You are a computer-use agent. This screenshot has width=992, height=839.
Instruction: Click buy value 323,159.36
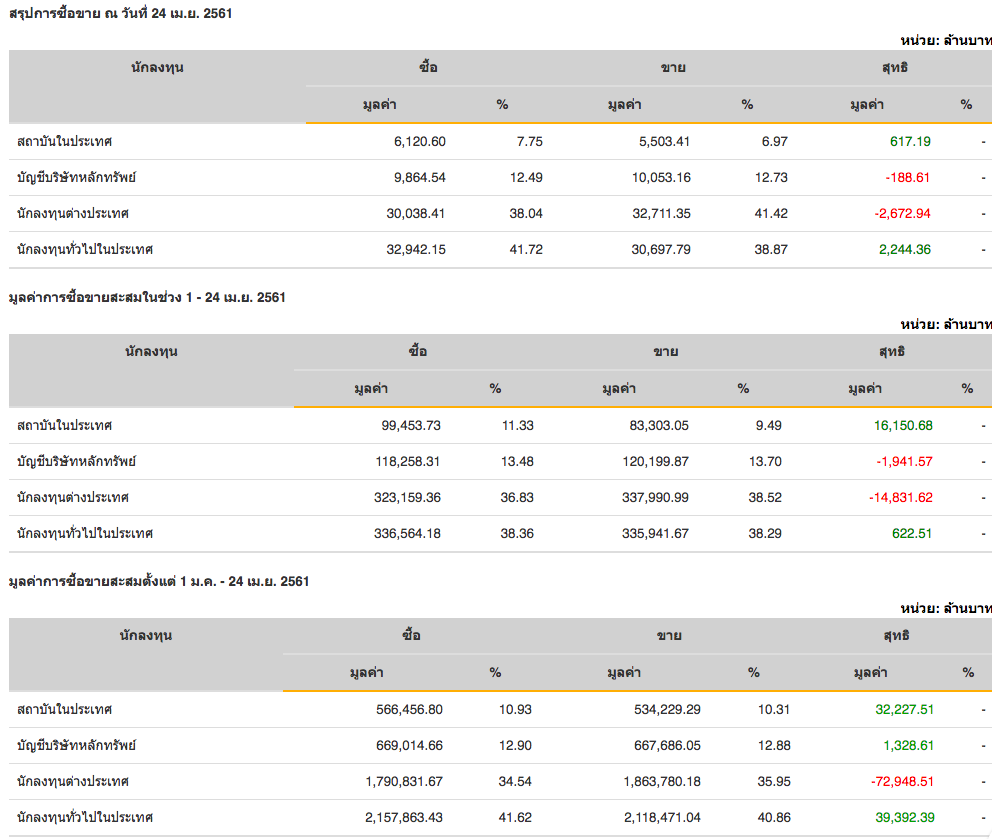coord(407,498)
